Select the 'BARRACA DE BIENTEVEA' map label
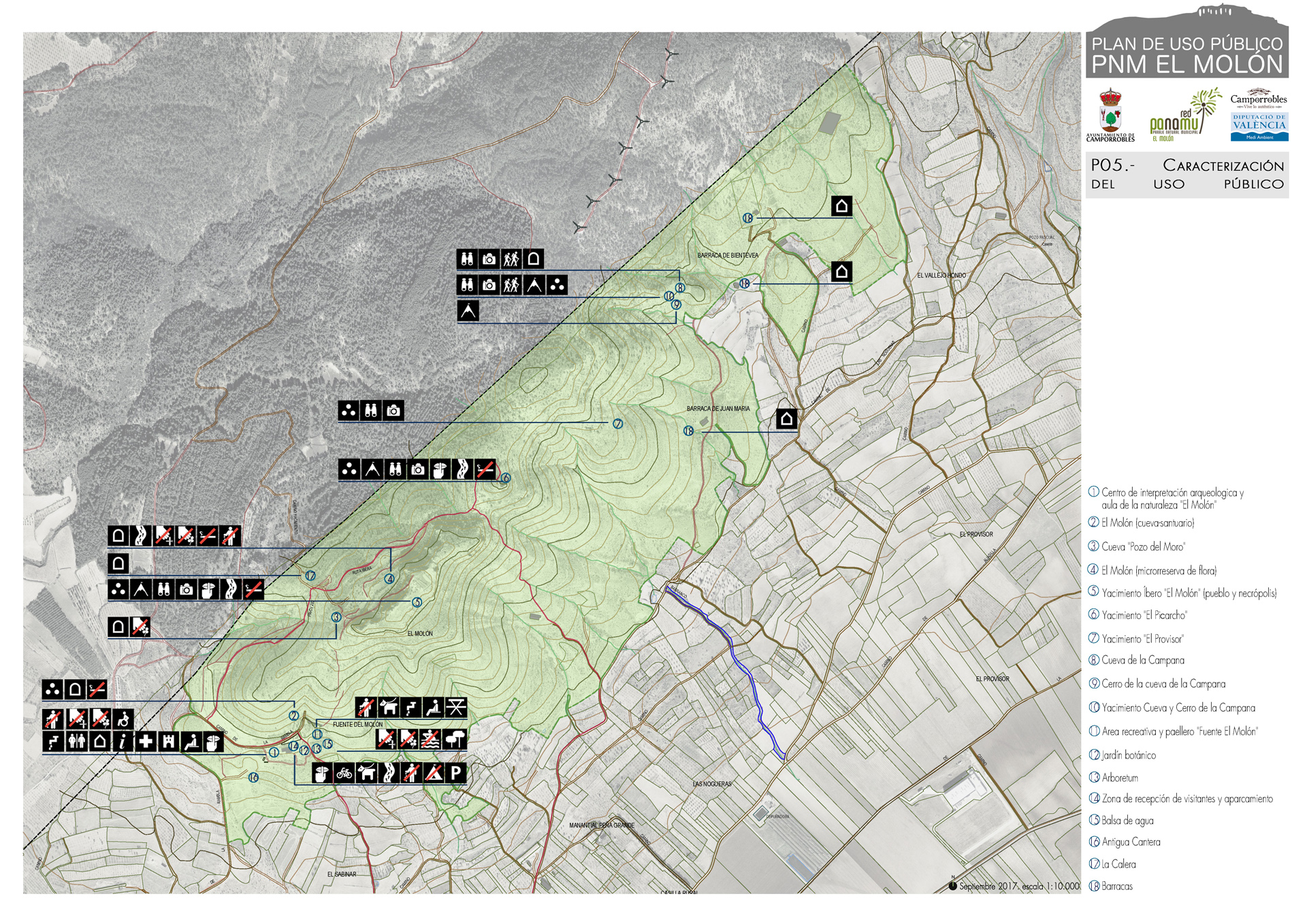1307x924 pixels. tap(728, 255)
